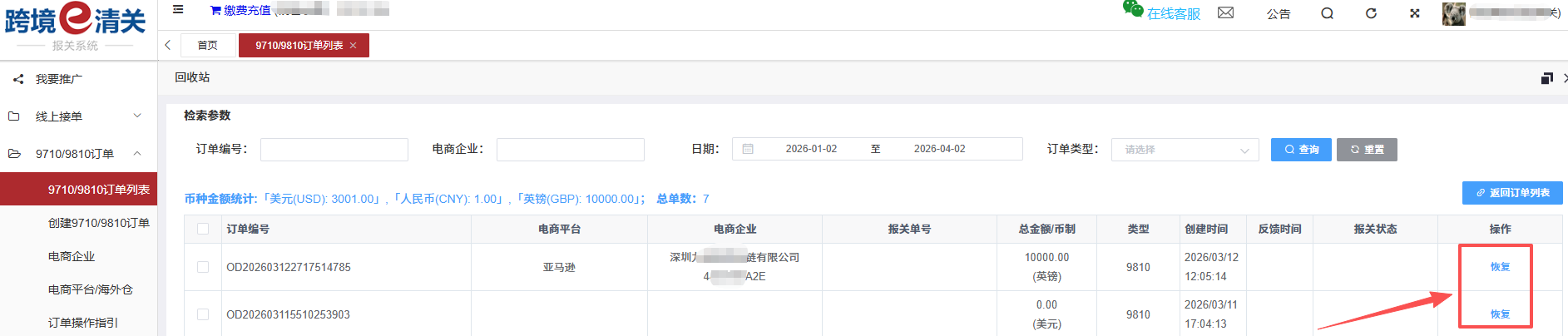Viewport: 1568px width, 336px height.
Task: Click the WeChat 在线客服 icon
Action: pos(1133,10)
